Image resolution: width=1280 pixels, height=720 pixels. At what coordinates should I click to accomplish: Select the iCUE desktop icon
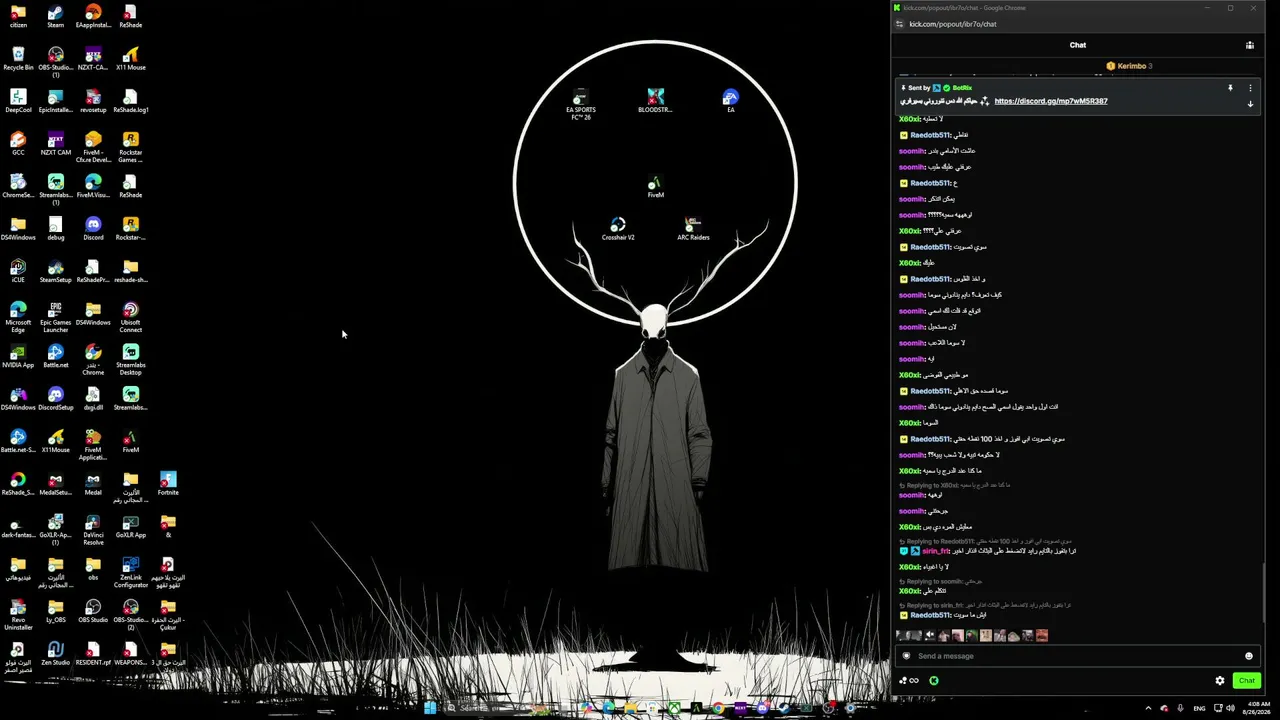pyautogui.click(x=18, y=272)
